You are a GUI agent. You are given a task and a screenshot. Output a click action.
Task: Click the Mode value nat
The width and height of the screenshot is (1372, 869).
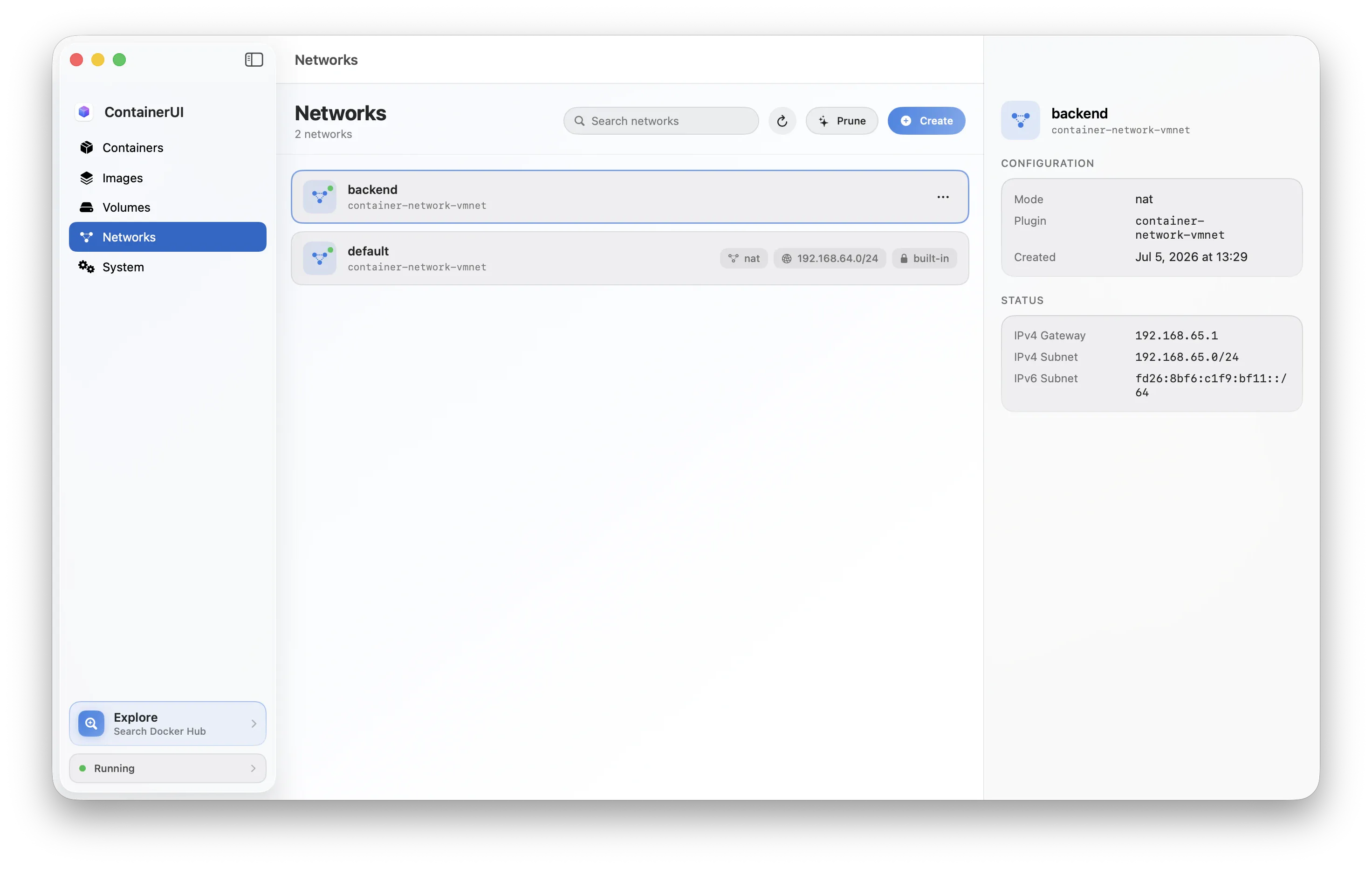1144,199
